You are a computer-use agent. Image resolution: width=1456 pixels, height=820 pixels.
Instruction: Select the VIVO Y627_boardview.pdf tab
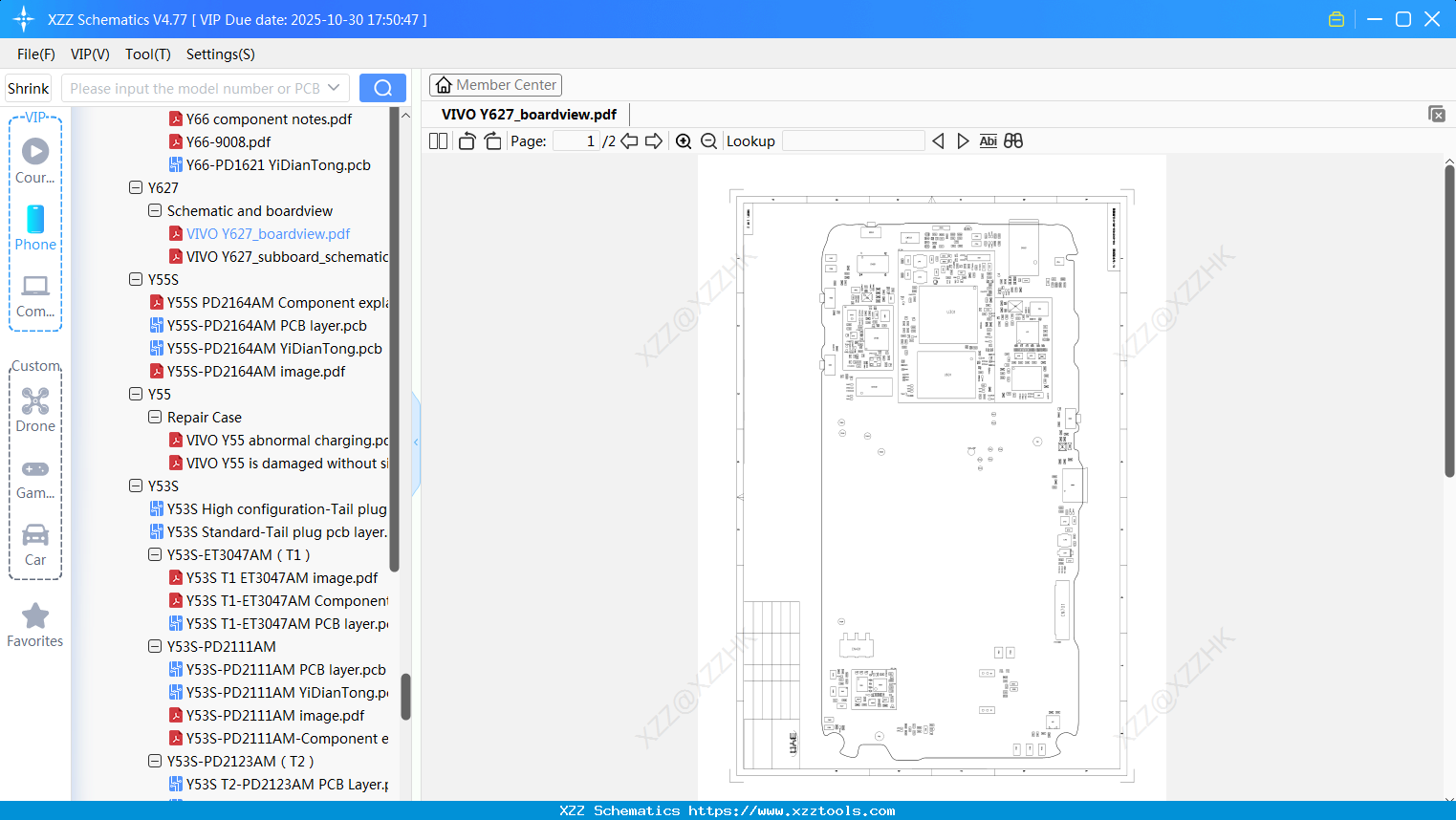[x=530, y=115]
